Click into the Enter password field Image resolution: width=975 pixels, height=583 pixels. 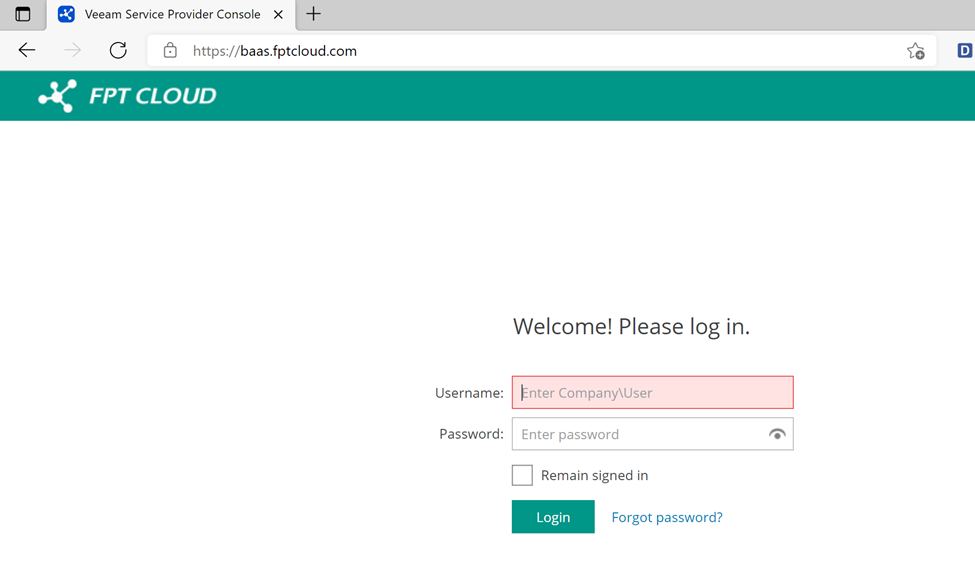[638, 434]
